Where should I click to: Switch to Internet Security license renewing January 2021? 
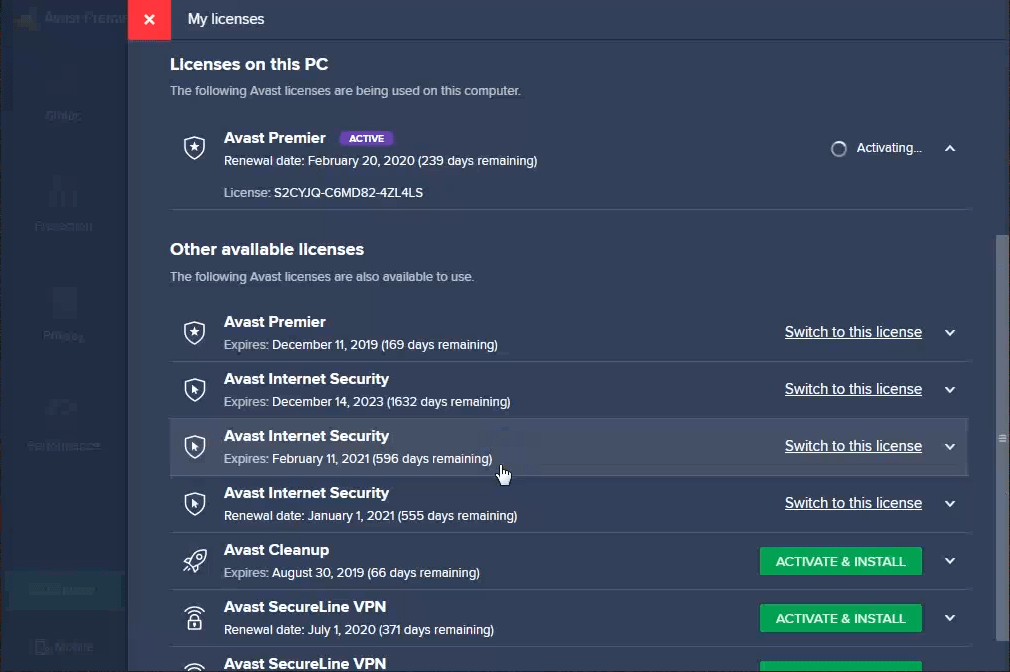point(853,503)
